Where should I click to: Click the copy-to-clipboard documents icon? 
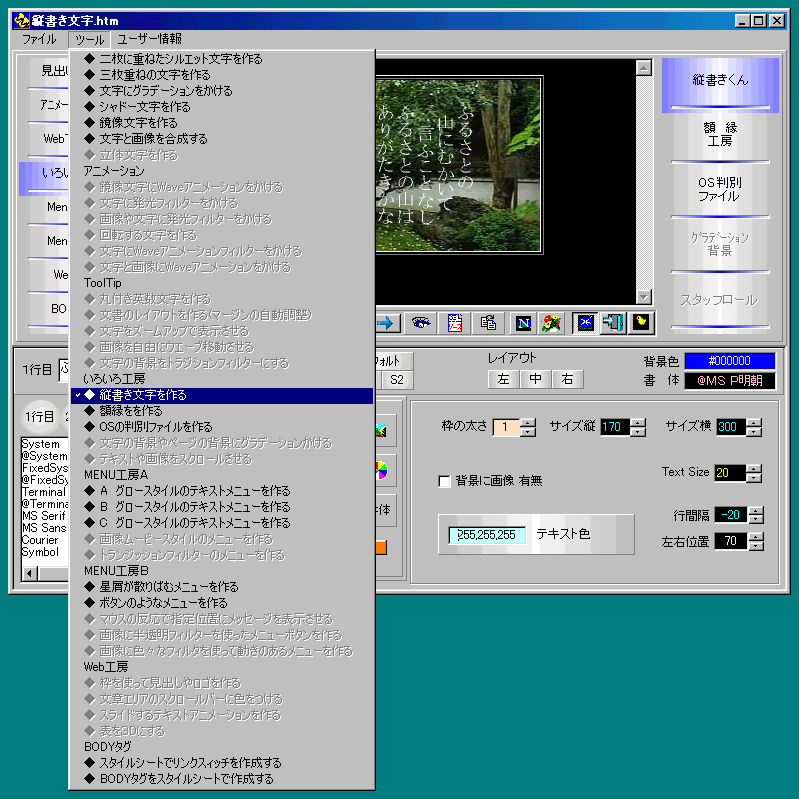pyautogui.click(x=489, y=322)
